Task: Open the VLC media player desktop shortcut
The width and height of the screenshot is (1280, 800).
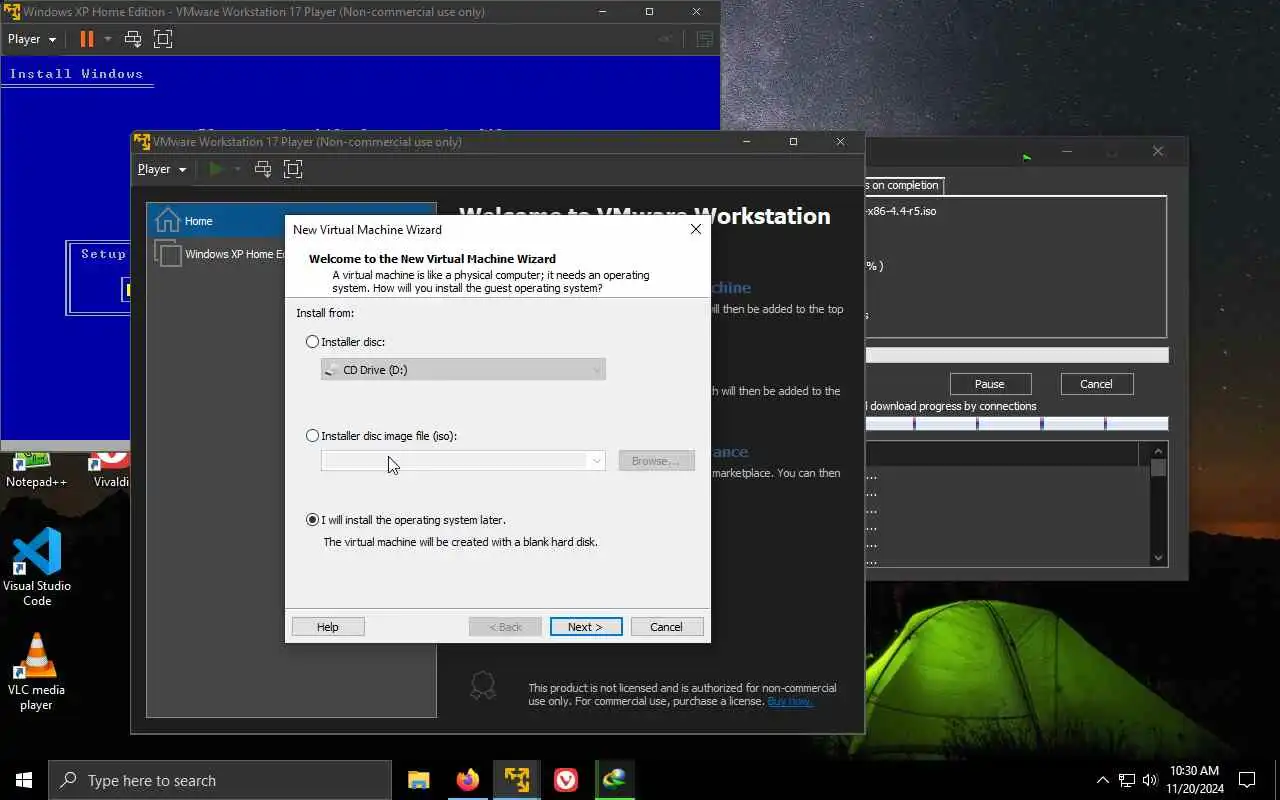Action: coord(37,672)
